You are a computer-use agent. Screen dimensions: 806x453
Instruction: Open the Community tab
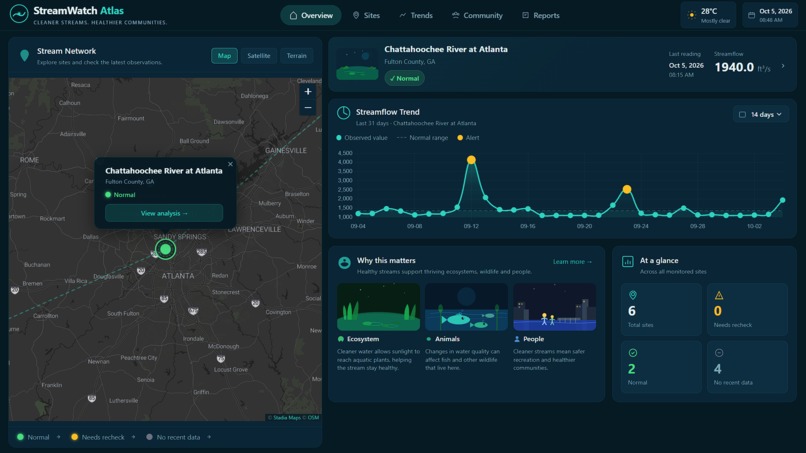click(477, 15)
